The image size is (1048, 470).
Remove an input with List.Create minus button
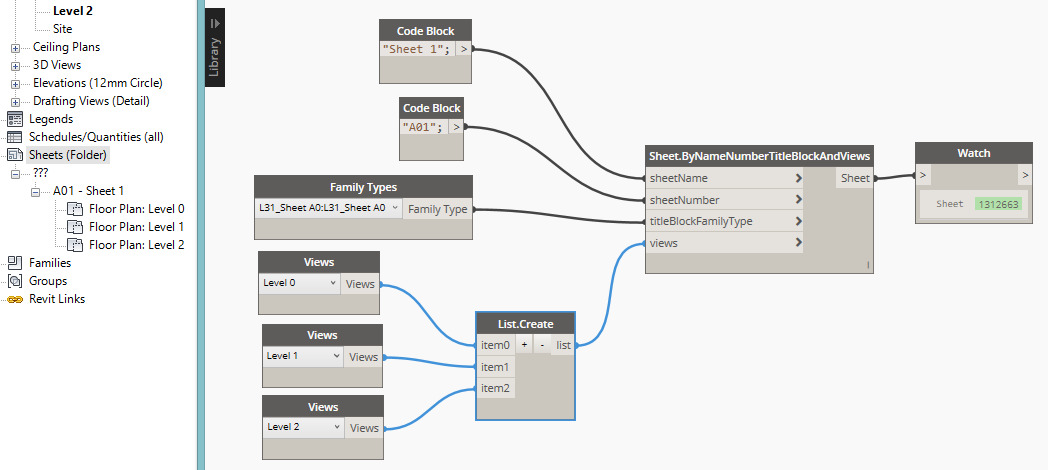pos(542,345)
